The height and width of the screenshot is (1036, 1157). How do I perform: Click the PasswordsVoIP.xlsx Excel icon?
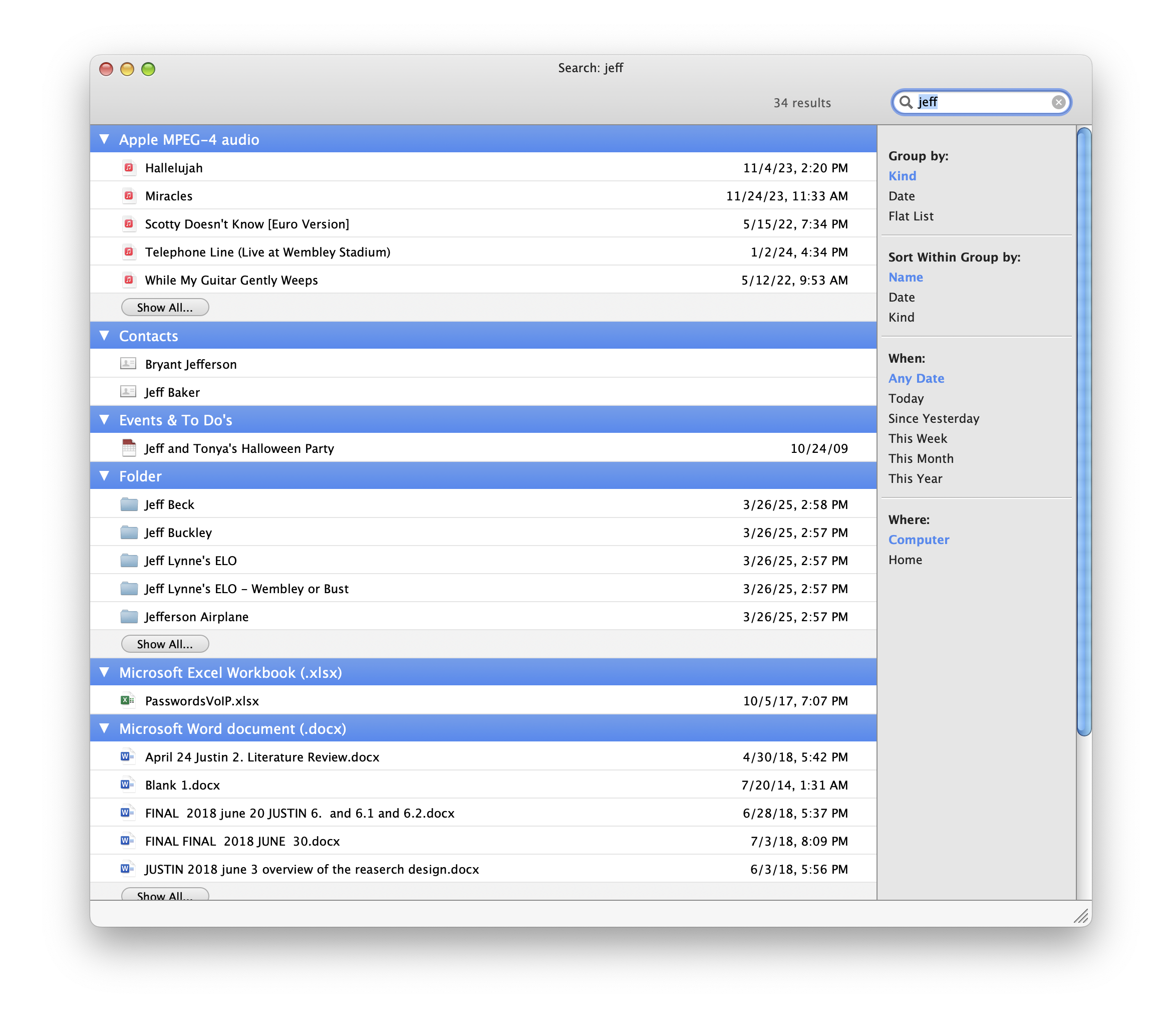pyautogui.click(x=128, y=701)
